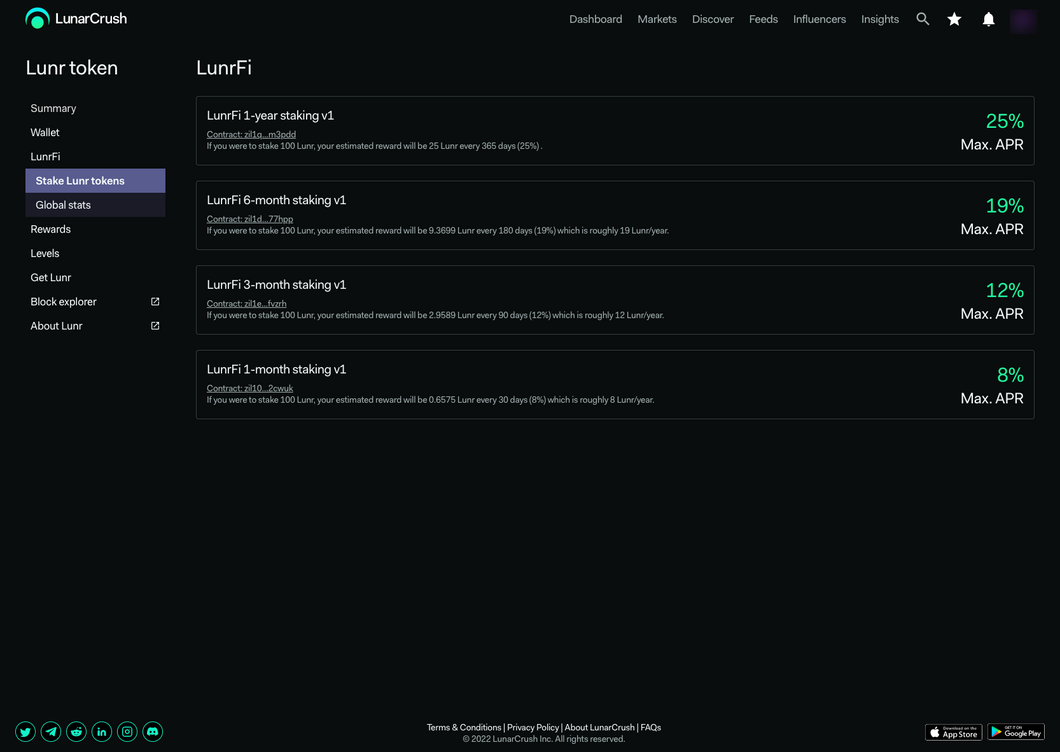
Task: Open the user profile avatar
Action: click(x=1023, y=21)
